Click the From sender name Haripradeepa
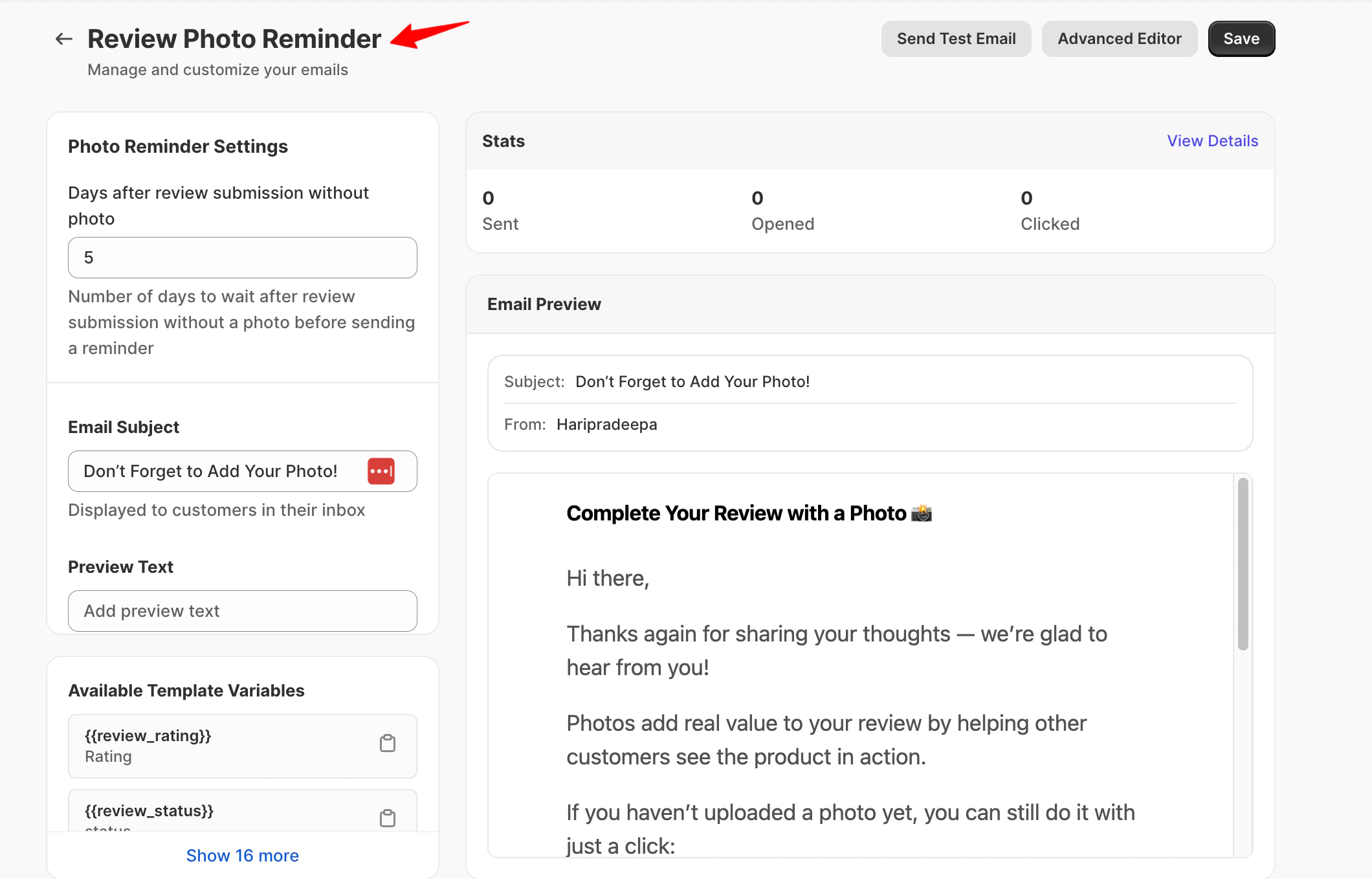The width and height of the screenshot is (1372, 879). click(x=606, y=425)
